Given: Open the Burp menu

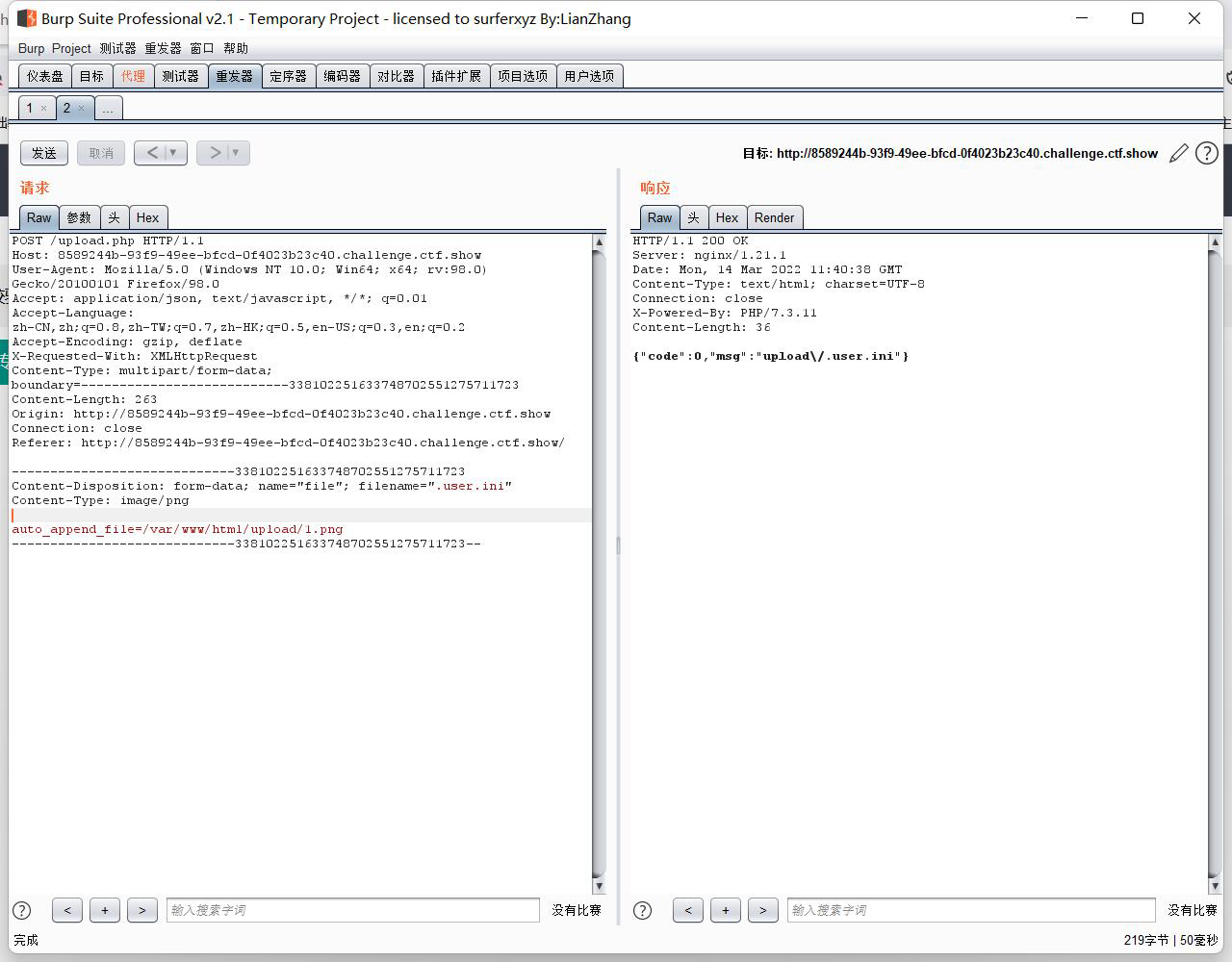Looking at the screenshot, I should coord(31,48).
